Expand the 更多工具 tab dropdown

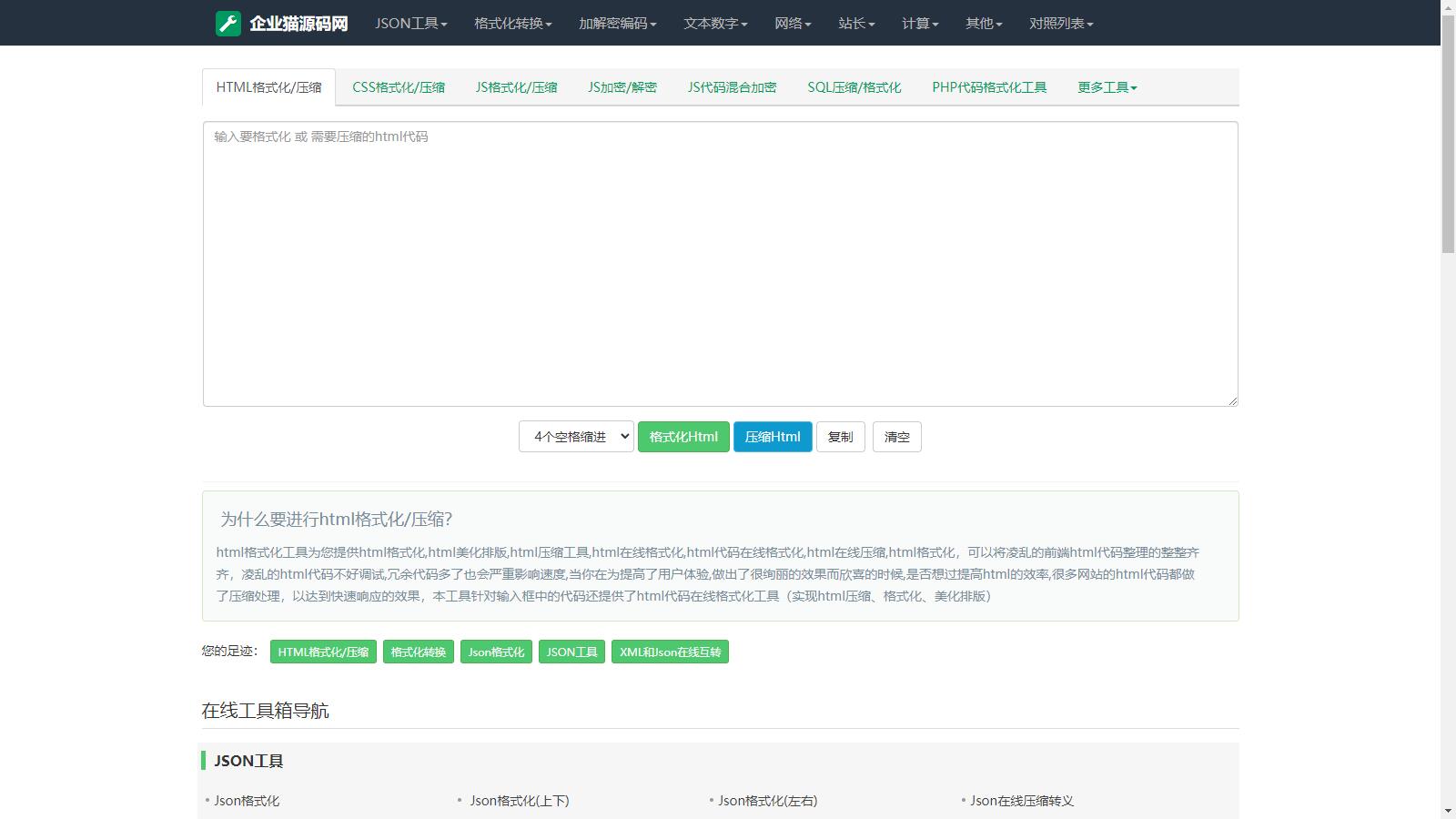(x=1107, y=87)
